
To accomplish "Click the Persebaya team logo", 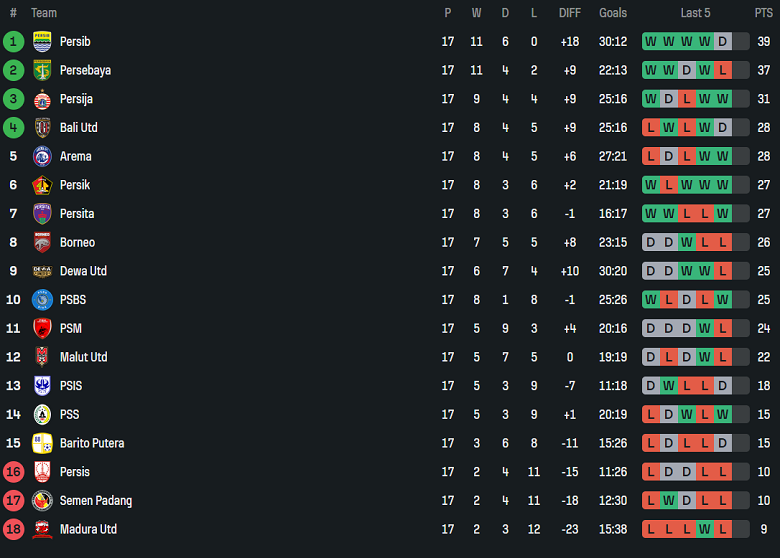I will pos(42,70).
